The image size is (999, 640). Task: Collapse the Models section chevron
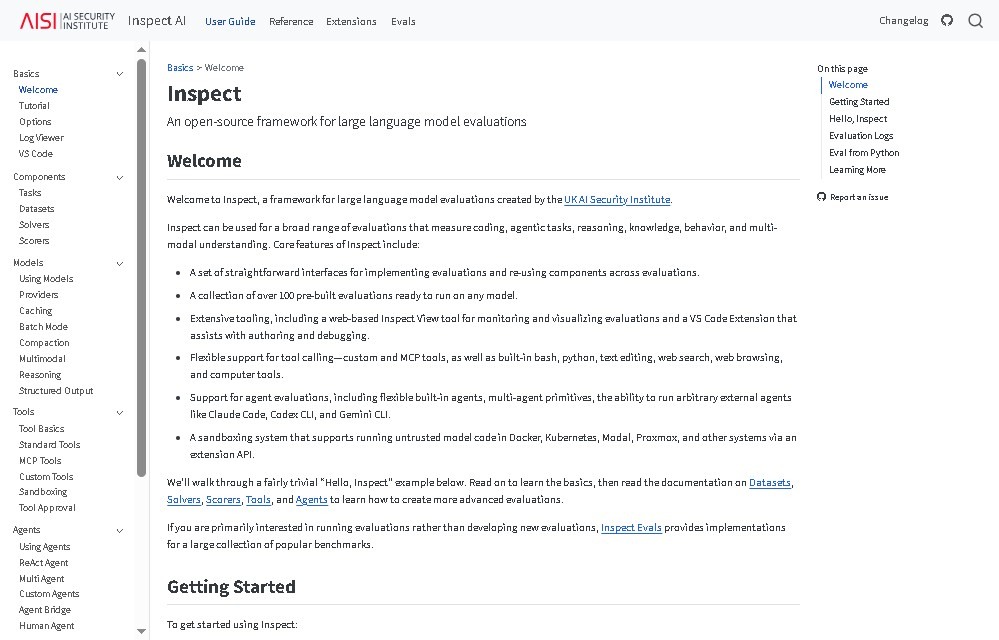pos(120,263)
